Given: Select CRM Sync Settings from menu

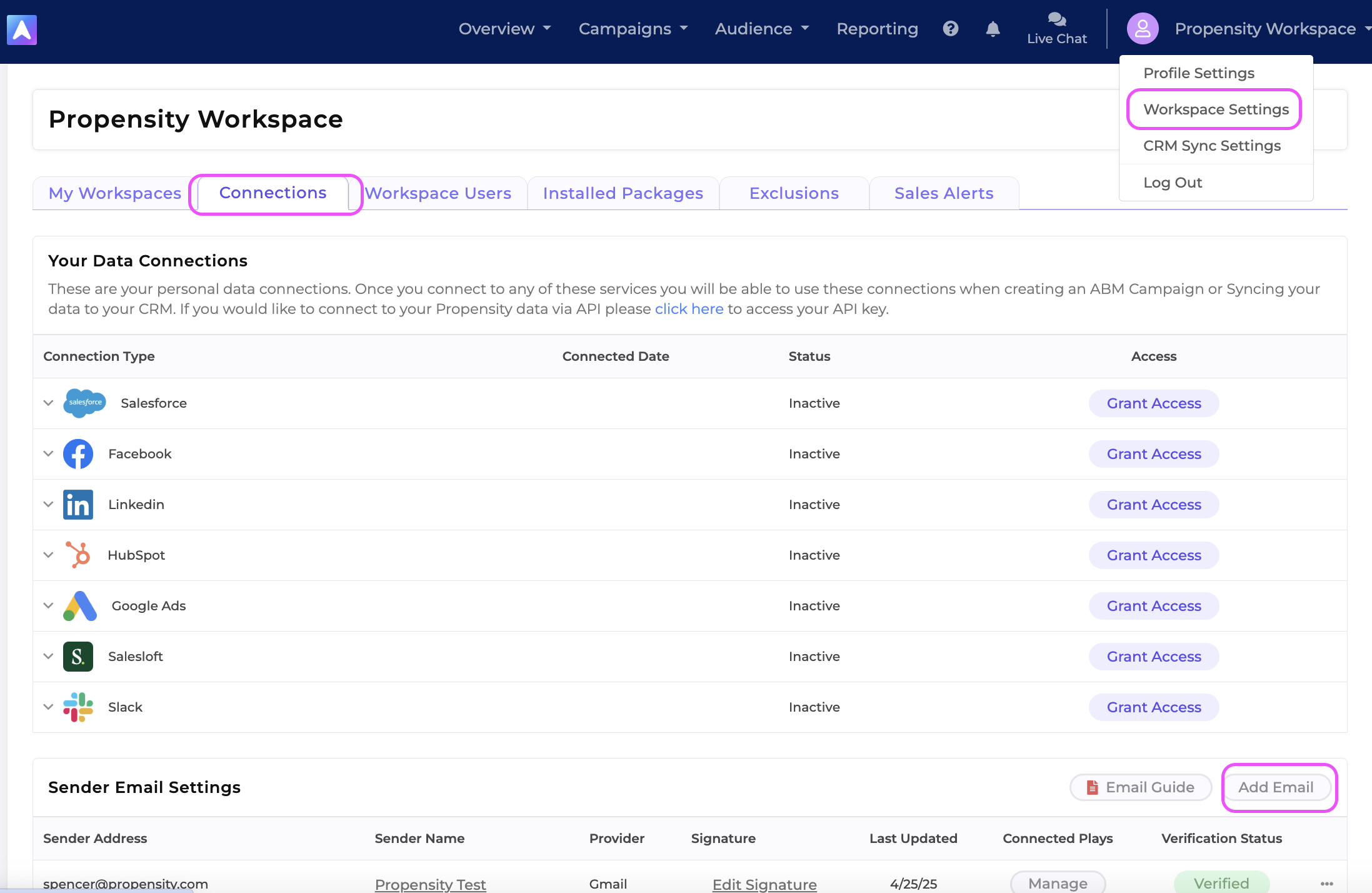Looking at the screenshot, I should coord(1211,146).
